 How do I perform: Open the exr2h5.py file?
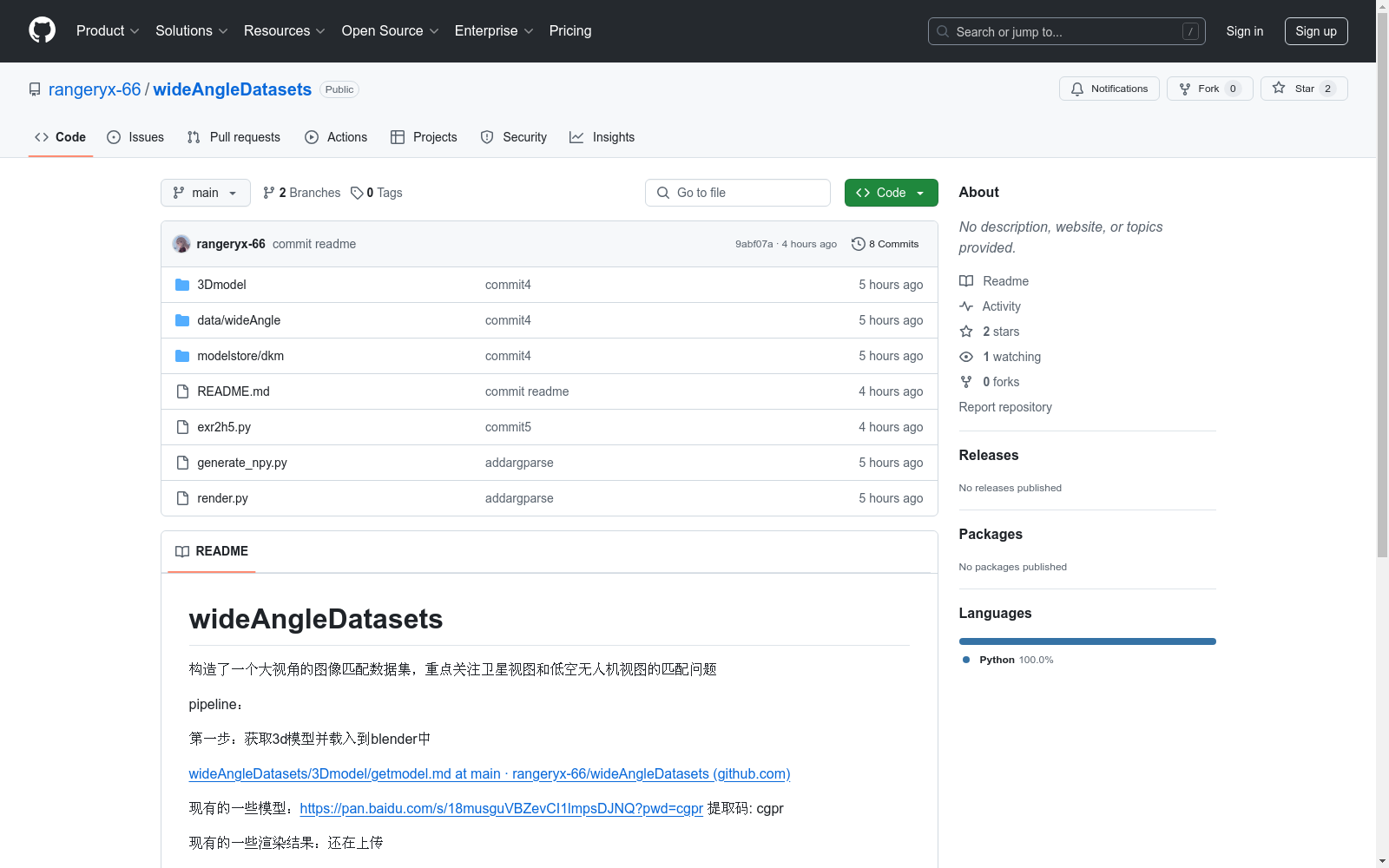(x=224, y=427)
